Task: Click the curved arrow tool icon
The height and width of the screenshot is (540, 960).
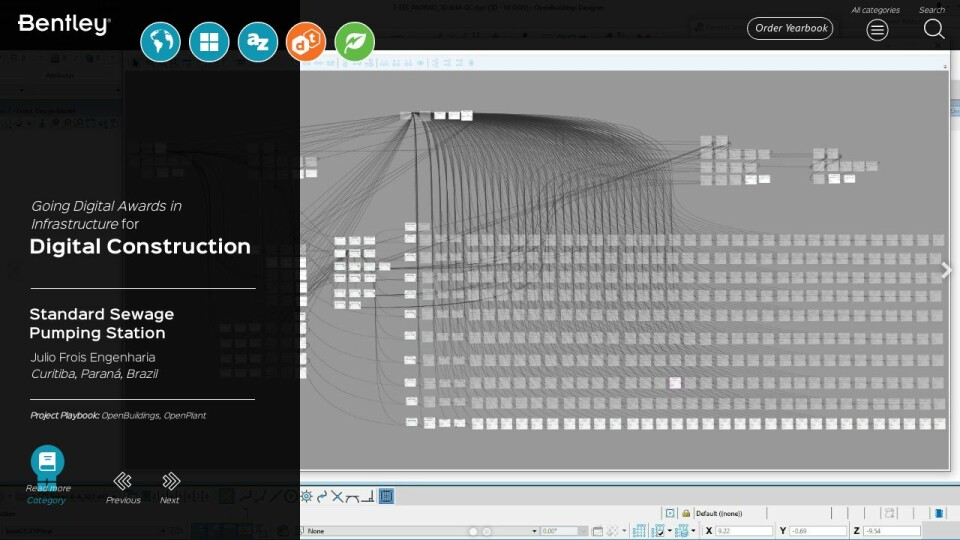Action: (322, 497)
